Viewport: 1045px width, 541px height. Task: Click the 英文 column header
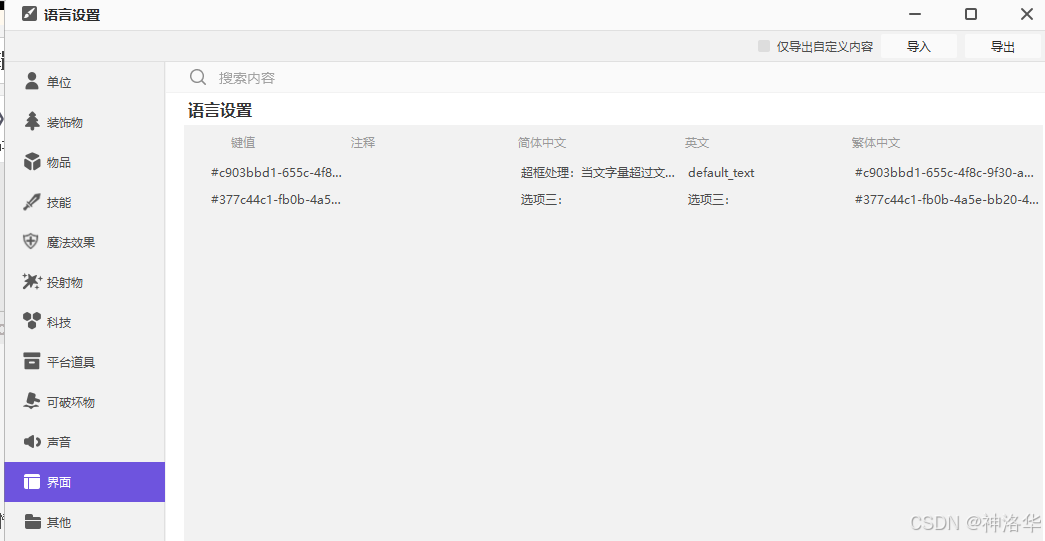(696, 143)
